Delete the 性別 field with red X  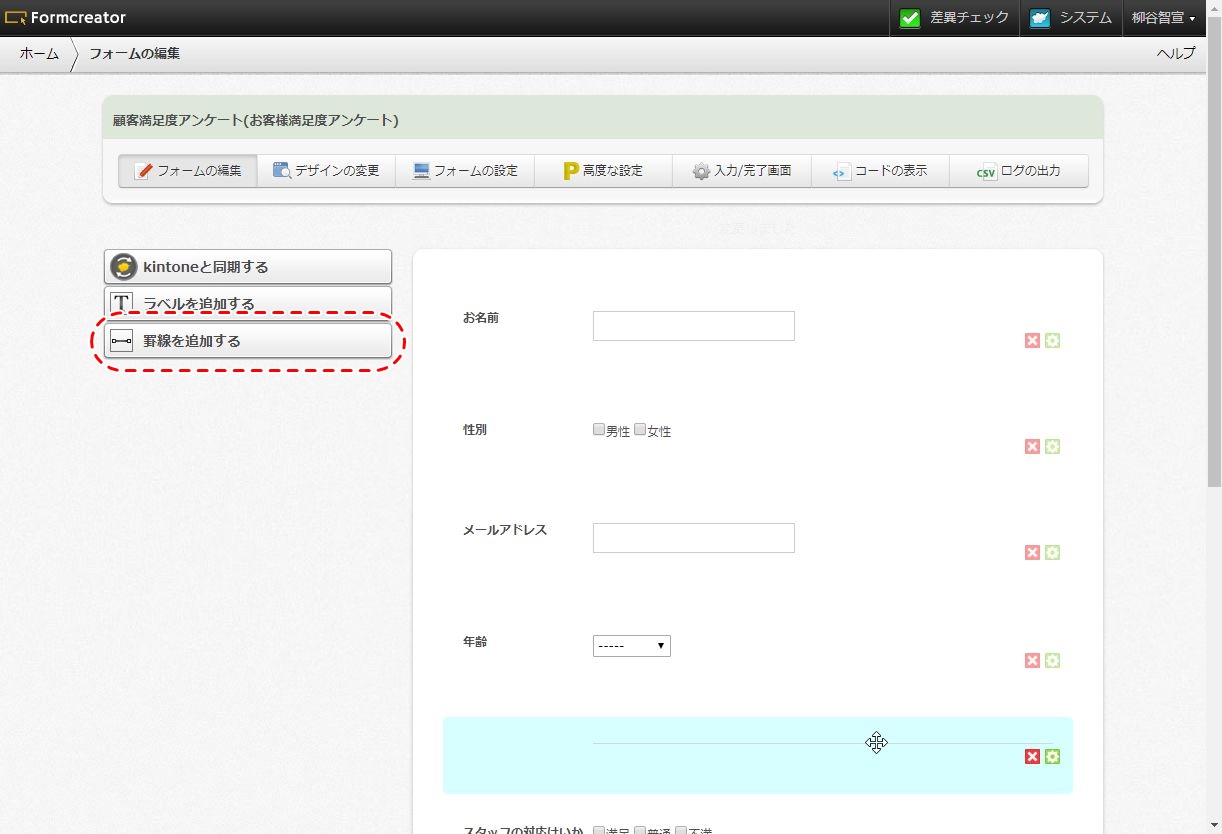[x=1032, y=446]
